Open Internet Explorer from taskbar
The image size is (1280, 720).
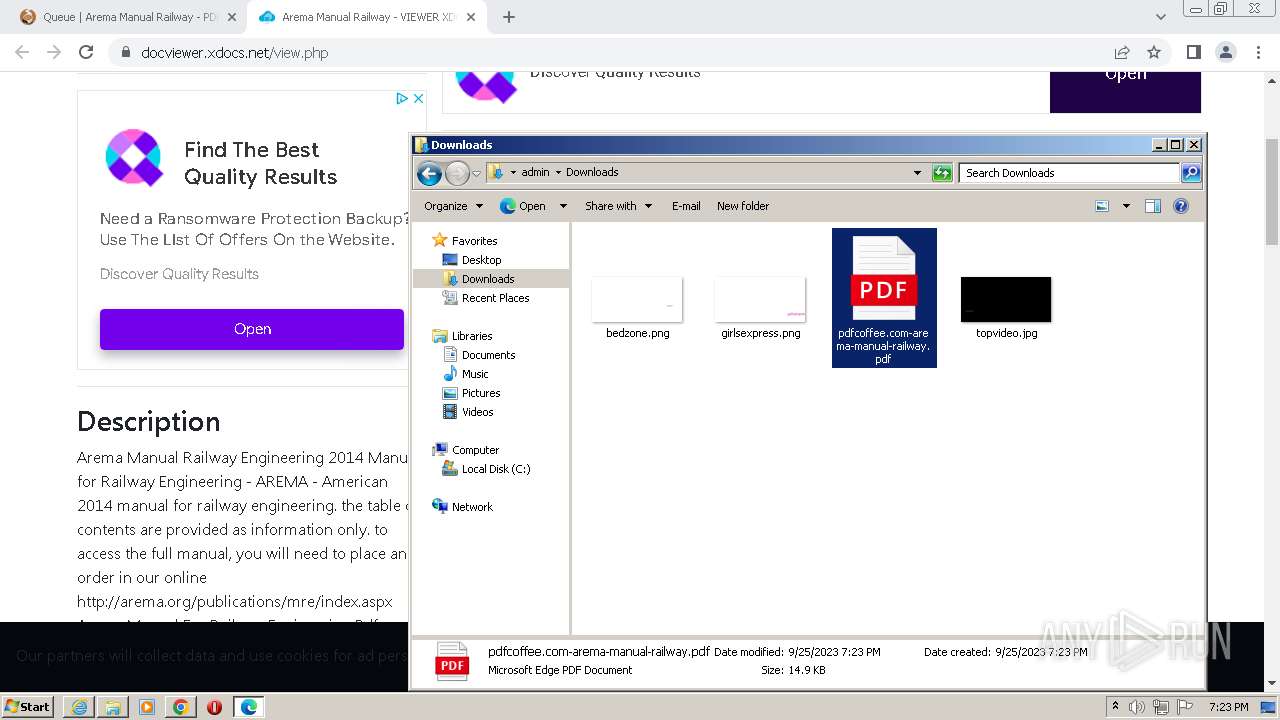tap(79, 707)
